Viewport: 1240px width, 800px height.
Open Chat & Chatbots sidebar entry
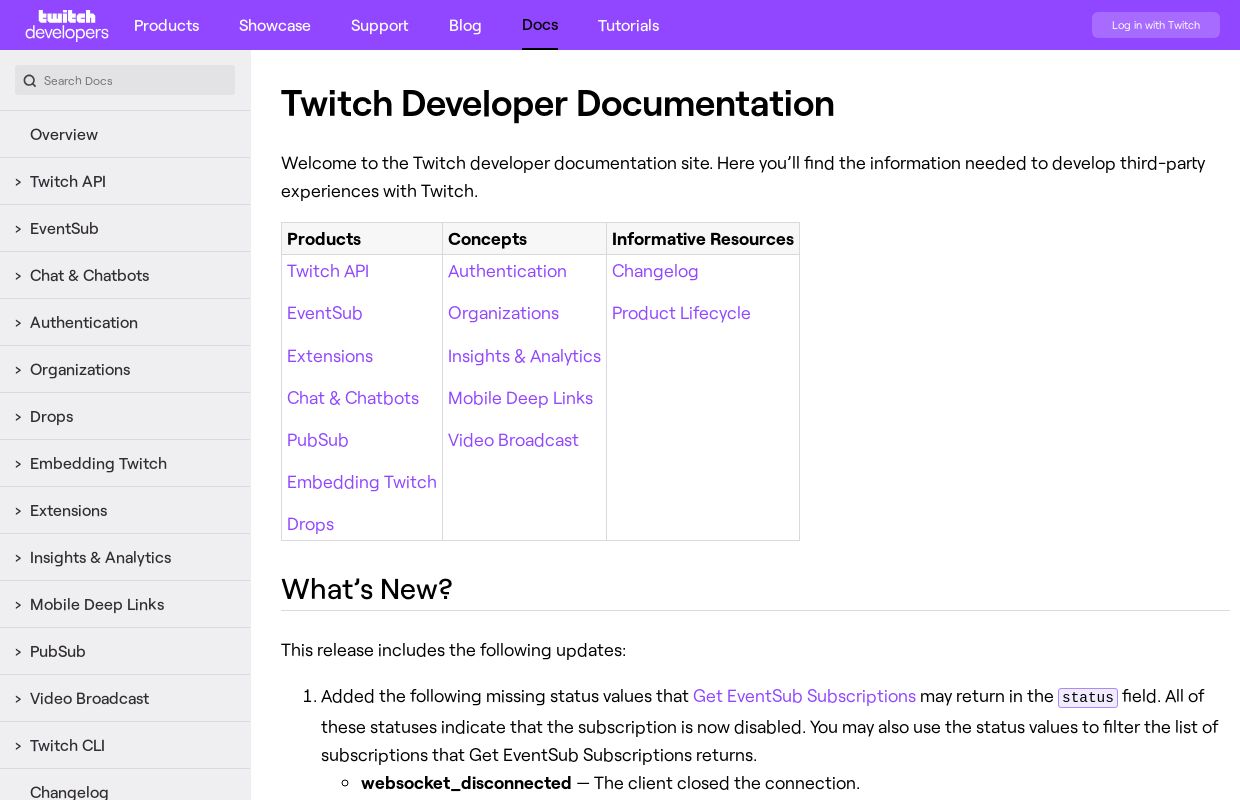tap(89, 275)
